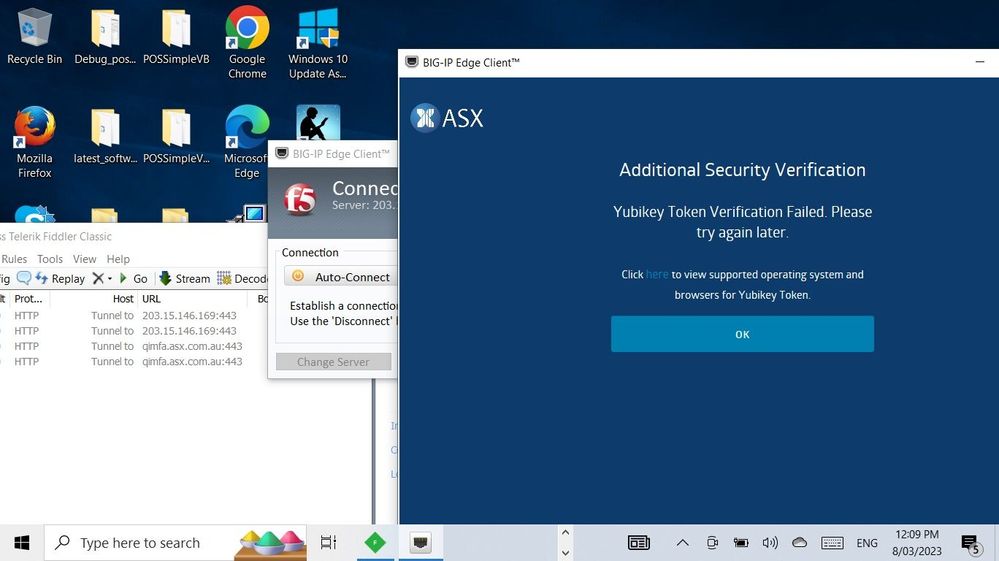This screenshot has width=999, height=561.
Task: Open Windows 10 Update Assistant shortcut
Action: point(318,42)
